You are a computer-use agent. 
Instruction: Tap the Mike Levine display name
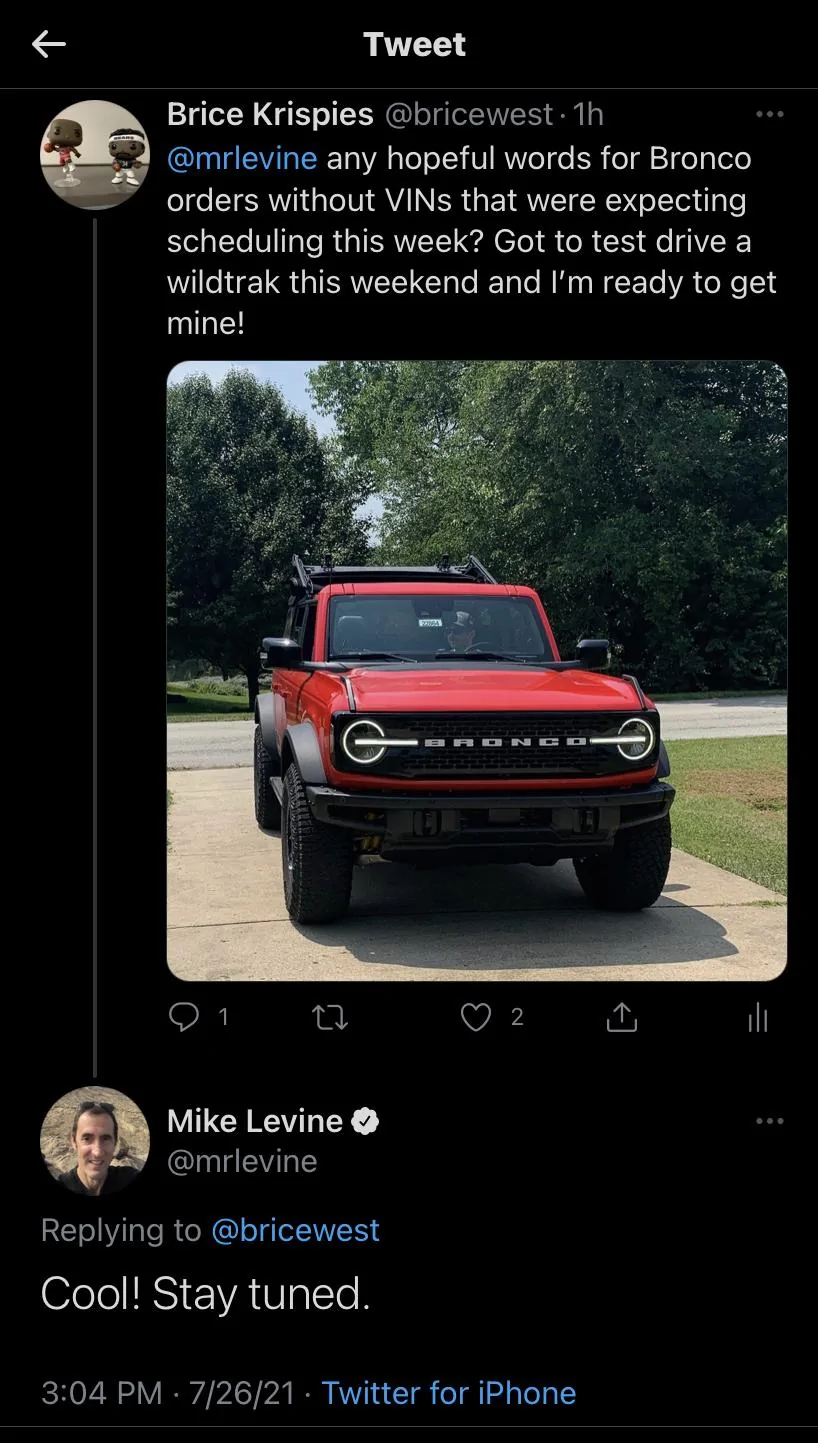coord(255,1121)
